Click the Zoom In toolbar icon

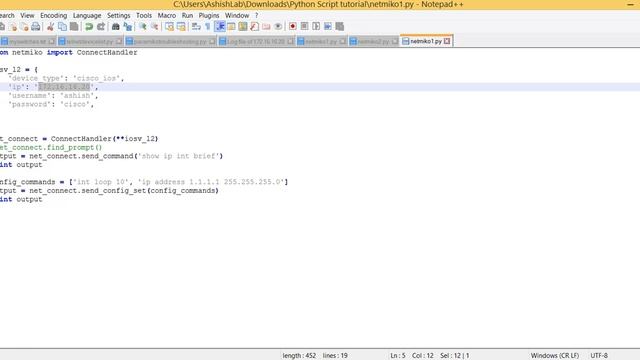pos(142,27)
